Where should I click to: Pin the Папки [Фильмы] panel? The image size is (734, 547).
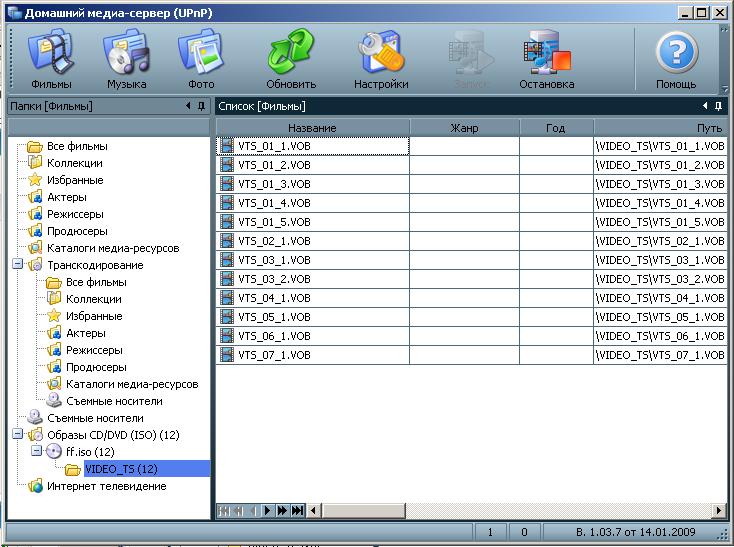click(202, 106)
